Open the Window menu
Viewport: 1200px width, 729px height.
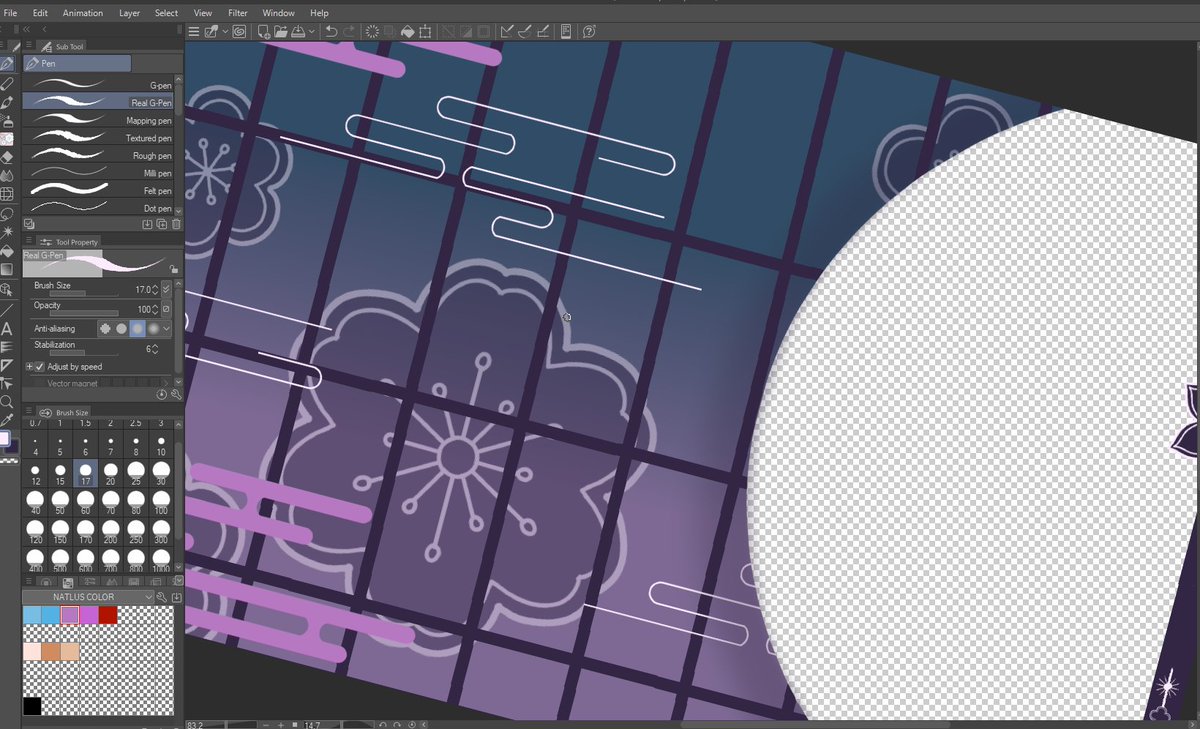pyautogui.click(x=278, y=13)
